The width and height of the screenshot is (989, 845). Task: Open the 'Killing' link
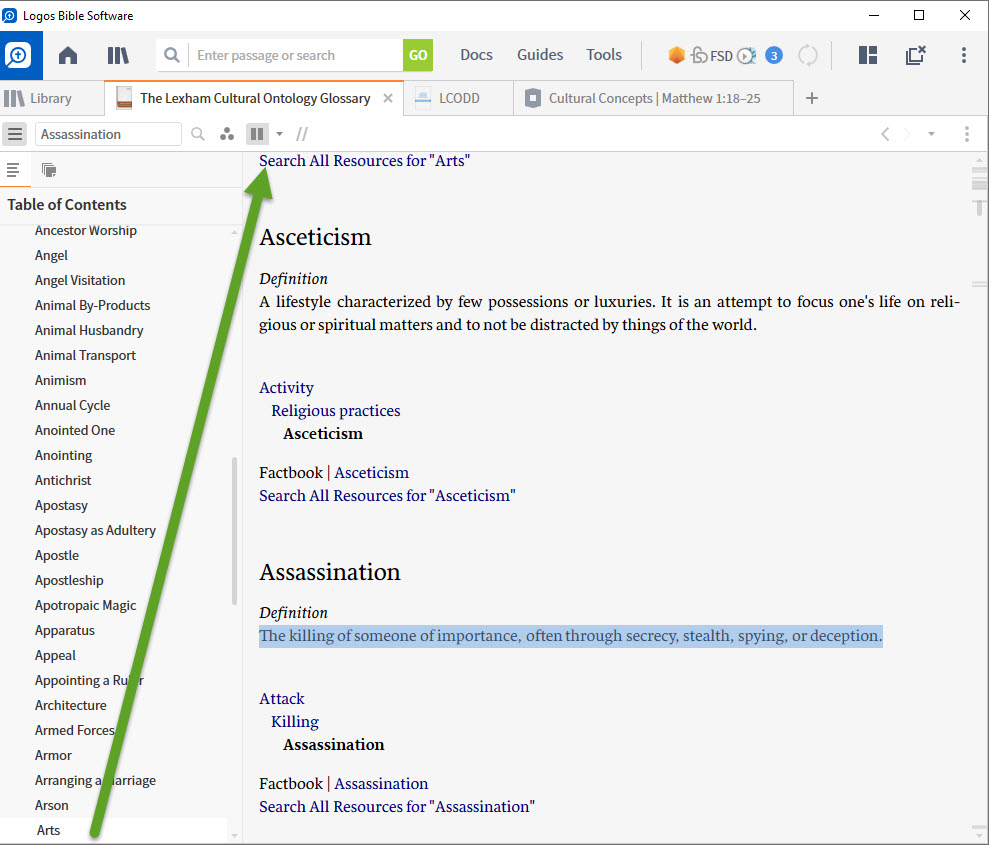pos(295,722)
